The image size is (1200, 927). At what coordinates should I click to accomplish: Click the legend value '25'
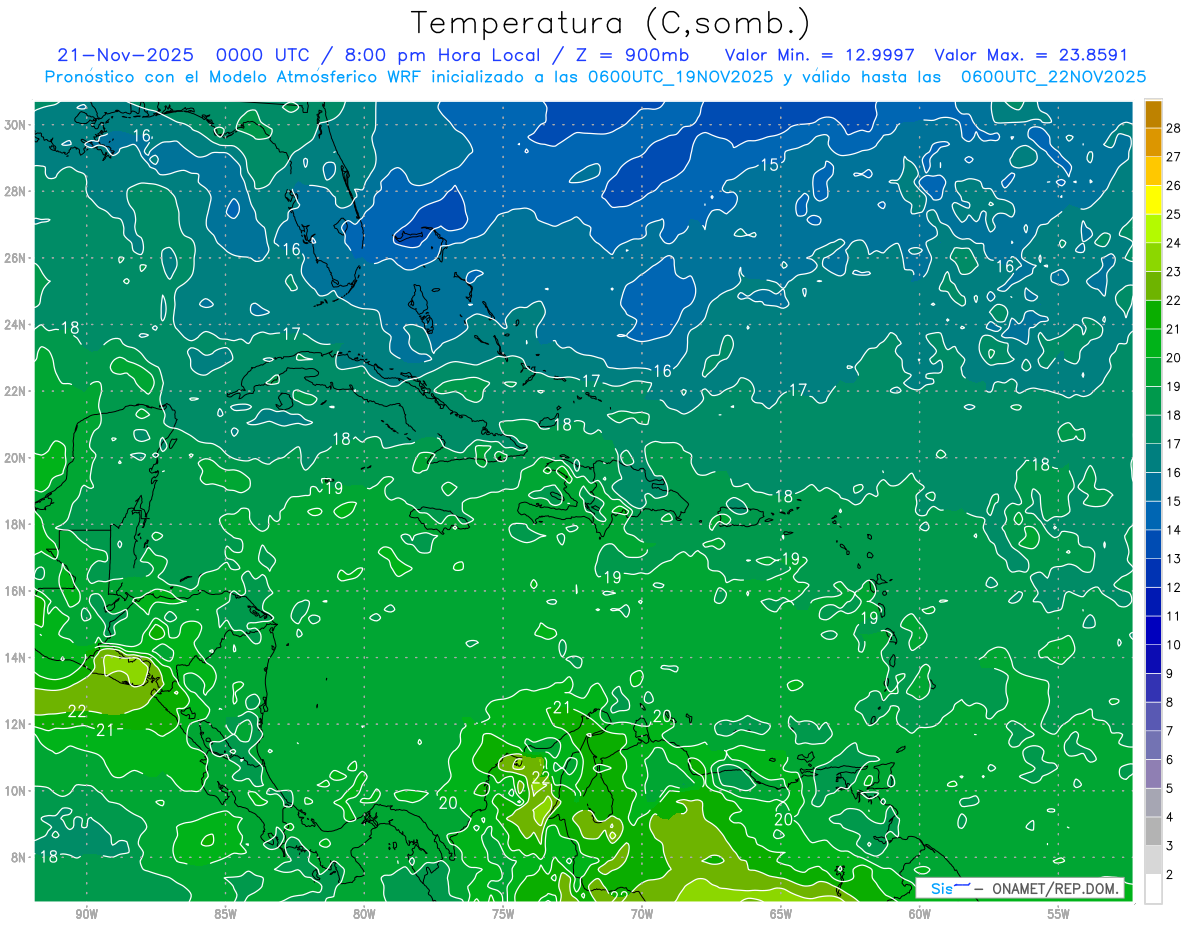pos(1173,214)
